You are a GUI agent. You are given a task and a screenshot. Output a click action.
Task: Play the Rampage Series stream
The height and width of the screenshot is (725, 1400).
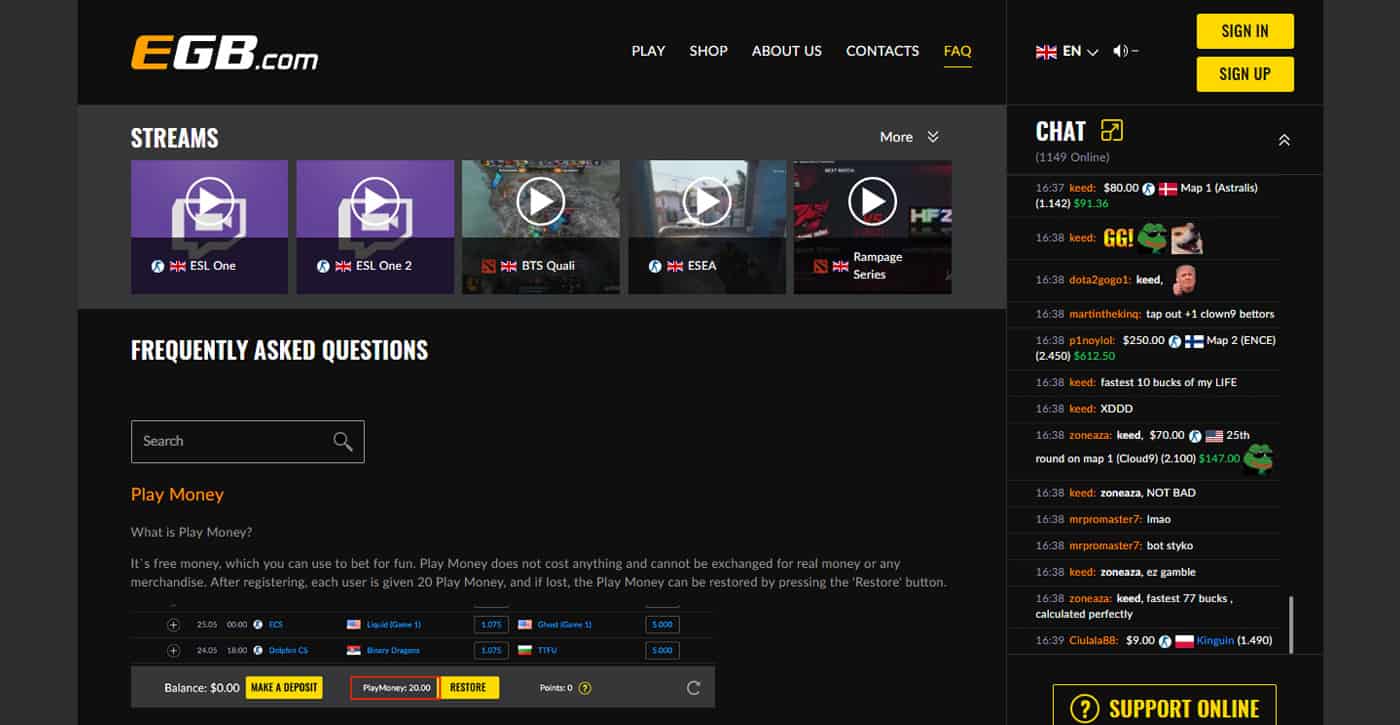(x=873, y=203)
